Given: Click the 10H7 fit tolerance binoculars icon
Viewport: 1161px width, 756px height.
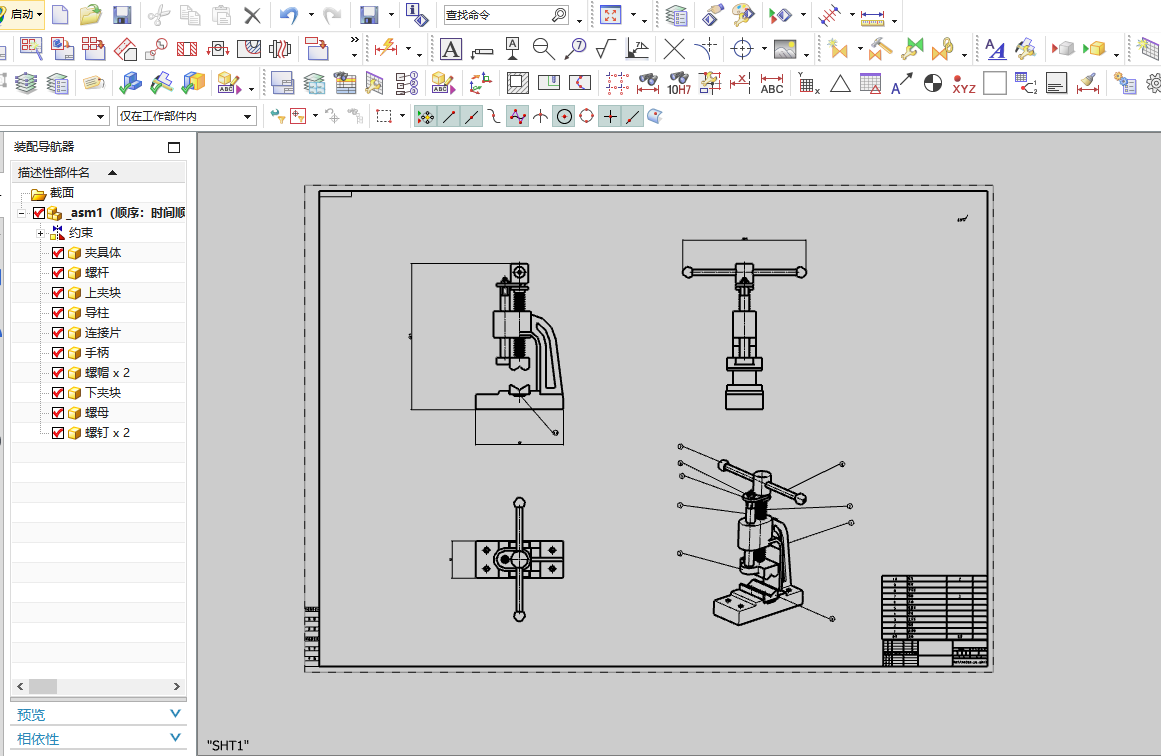Looking at the screenshot, I should click(679, 83).
